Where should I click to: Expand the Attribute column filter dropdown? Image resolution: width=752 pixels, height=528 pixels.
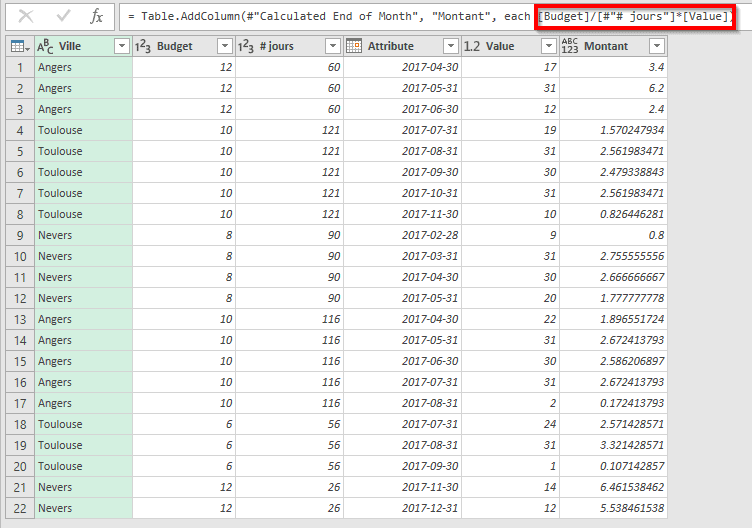(x=449, y=46)
